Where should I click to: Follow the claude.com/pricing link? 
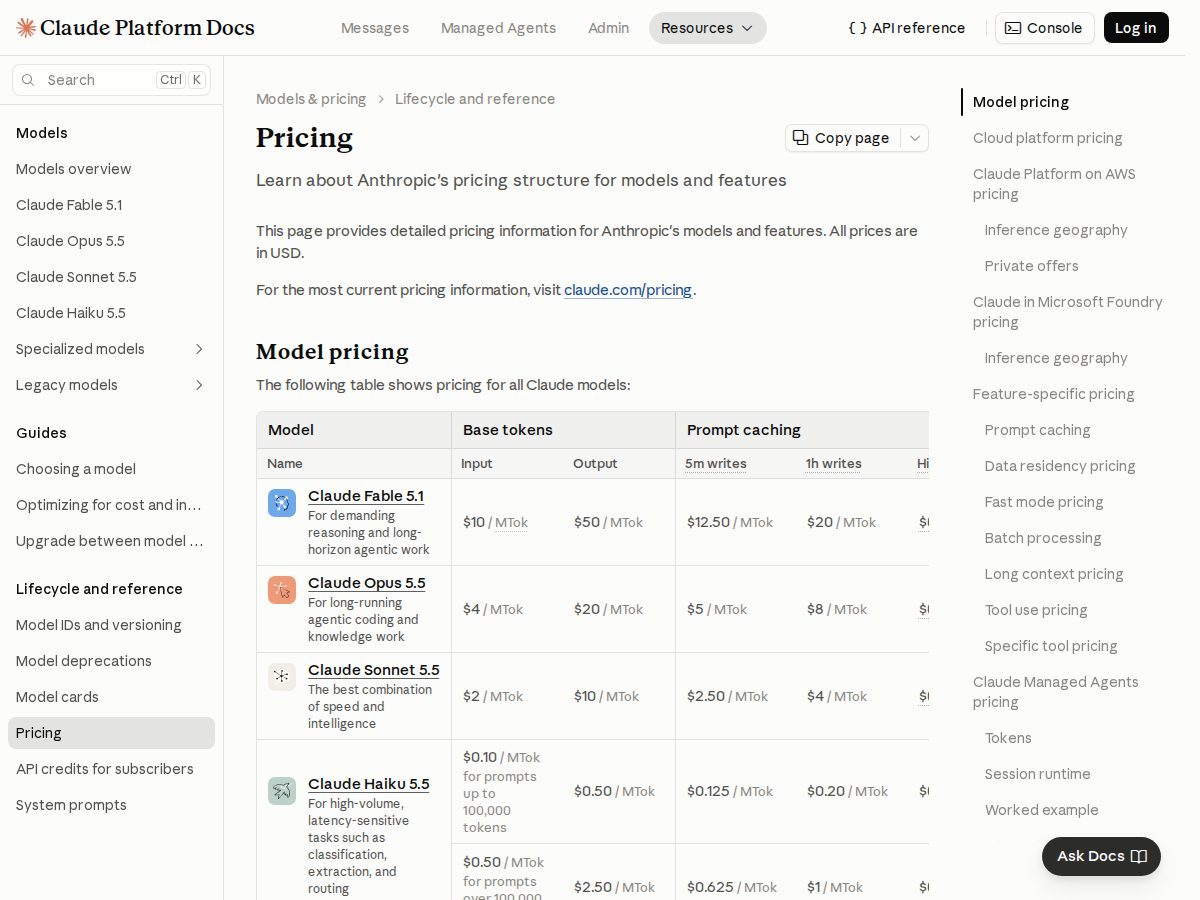pyautogui.click(x=628, y=290)
